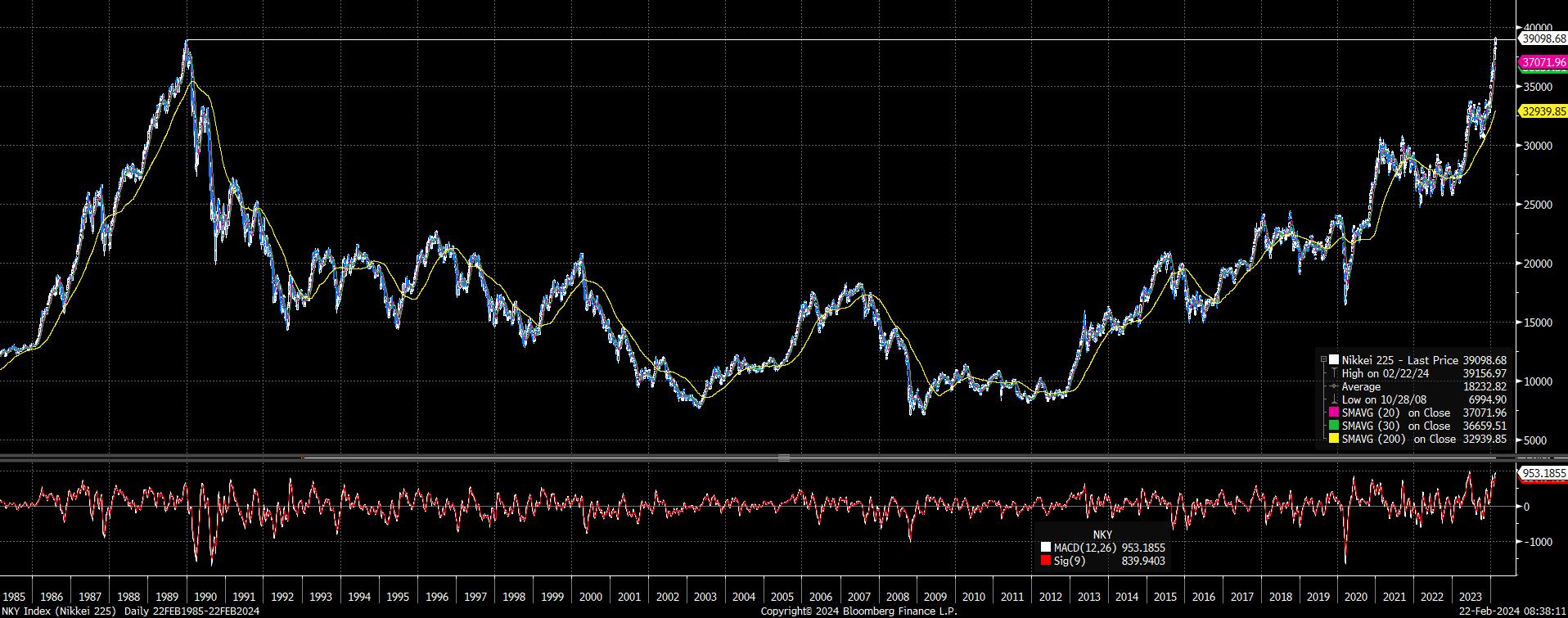Click the High marker icon in legend

tap(1334, 372)
